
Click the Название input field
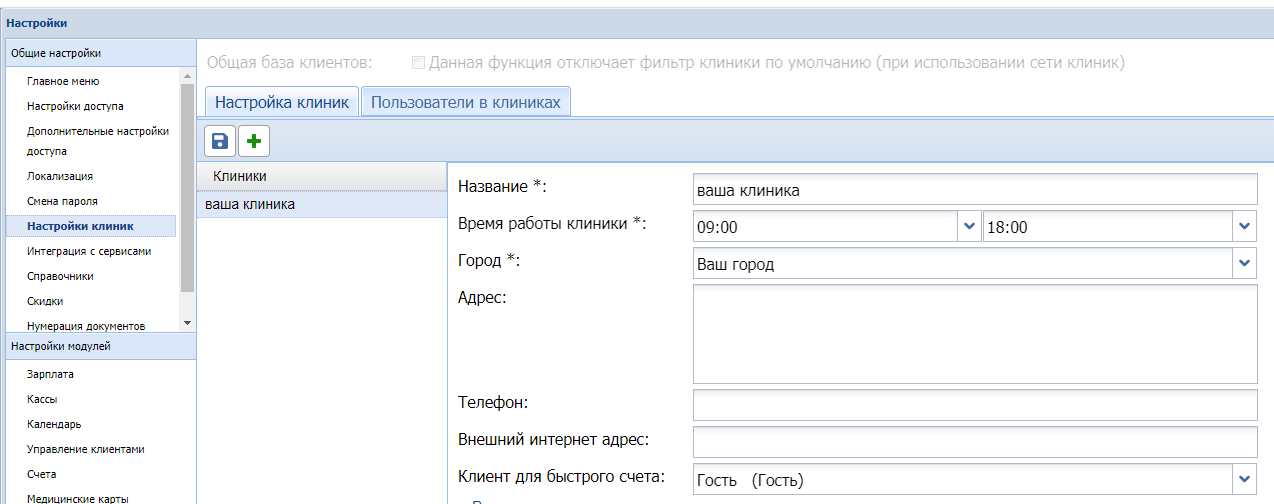point(974,189)
